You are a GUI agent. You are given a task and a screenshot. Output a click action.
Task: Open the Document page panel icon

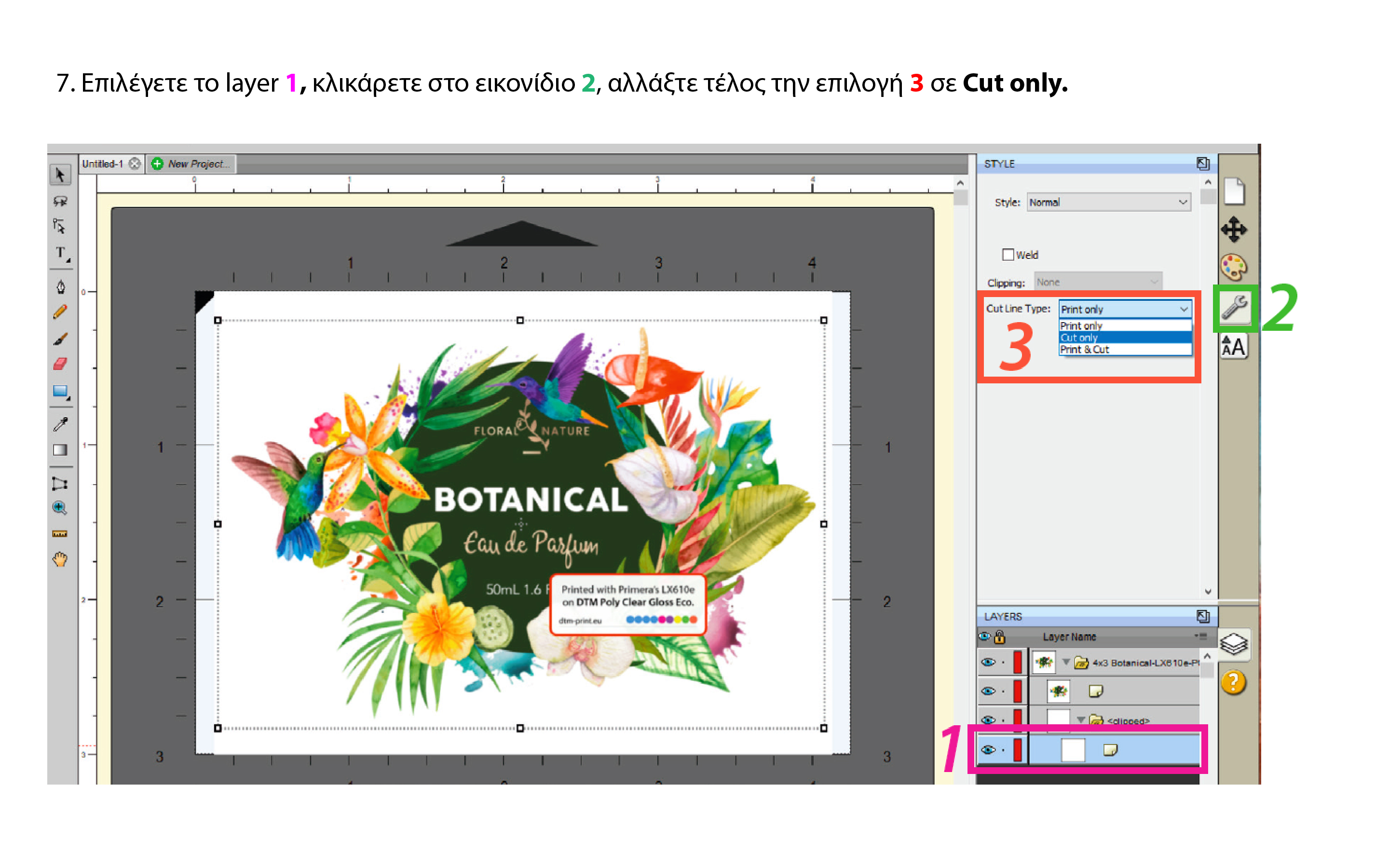1234,191
